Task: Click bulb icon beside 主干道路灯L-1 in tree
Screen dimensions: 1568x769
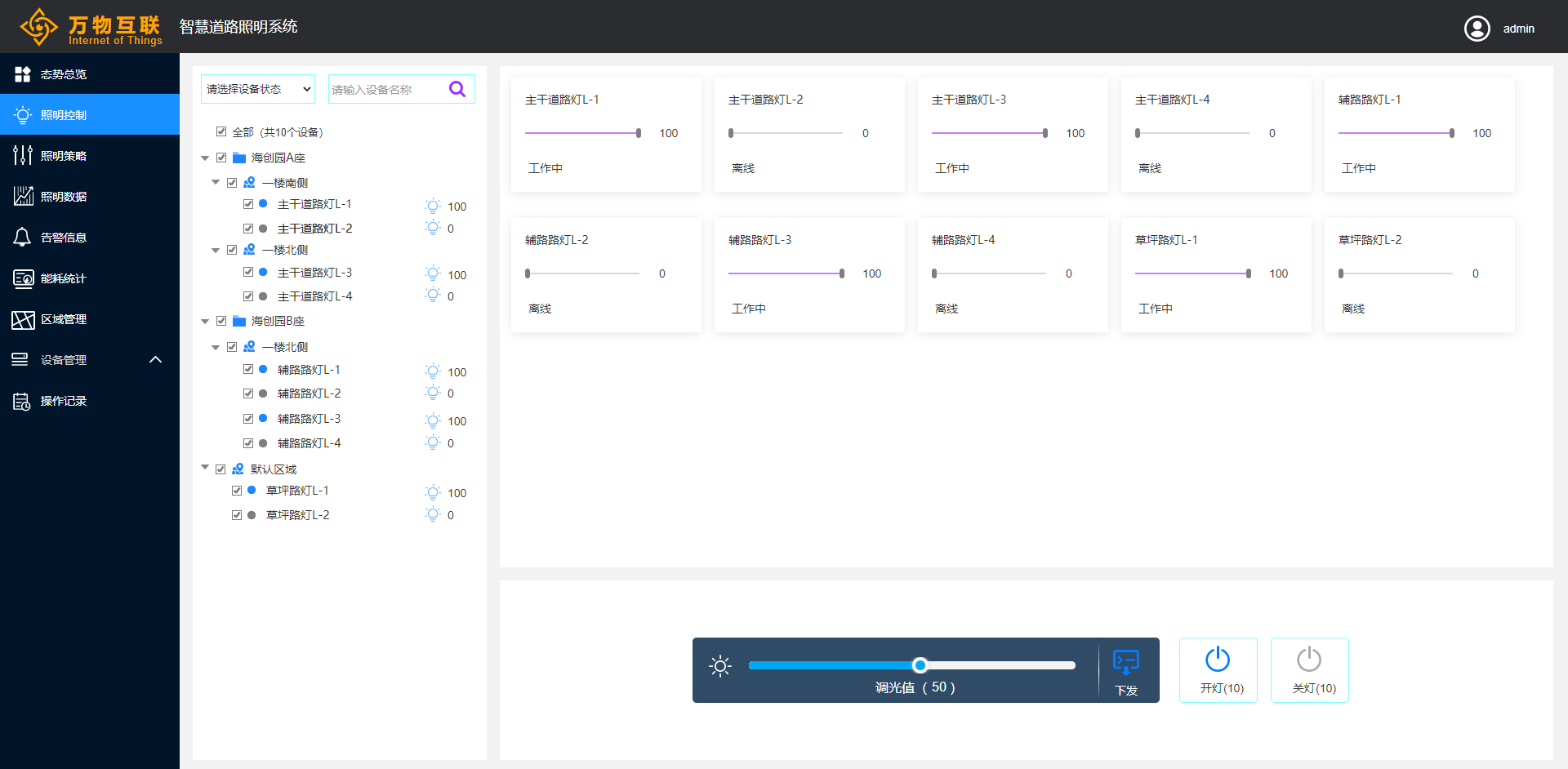Action: coord(433,206)
